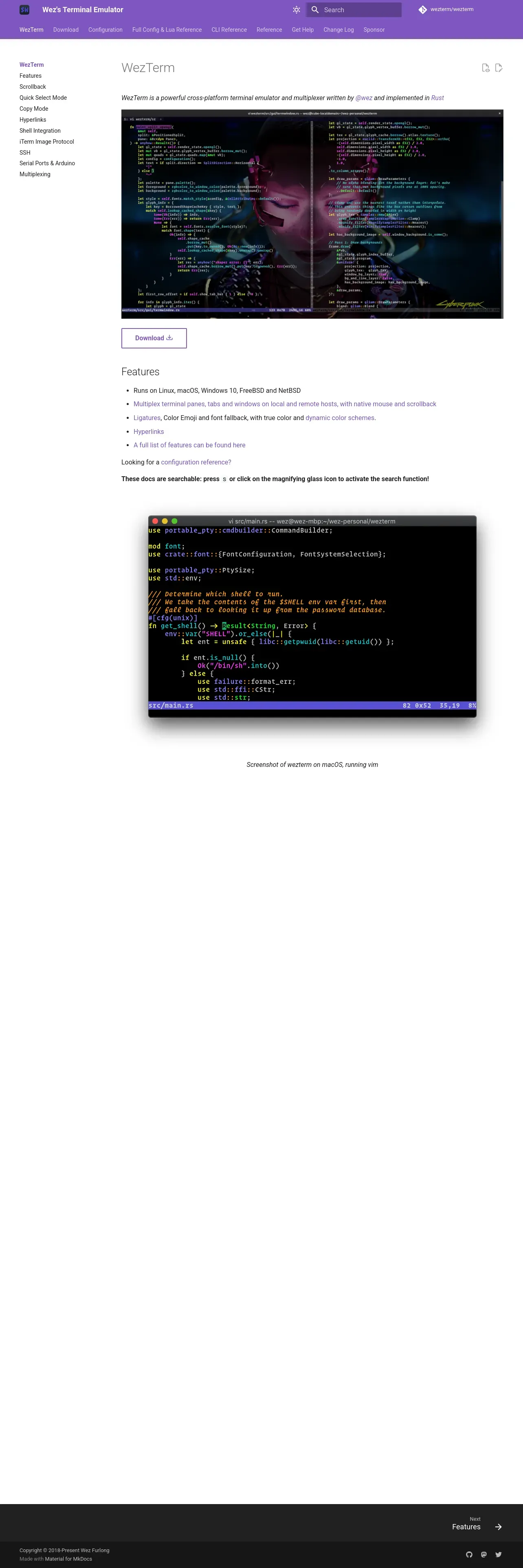
Task: Open the Twitter social icon in footer
Action: 499,1554
